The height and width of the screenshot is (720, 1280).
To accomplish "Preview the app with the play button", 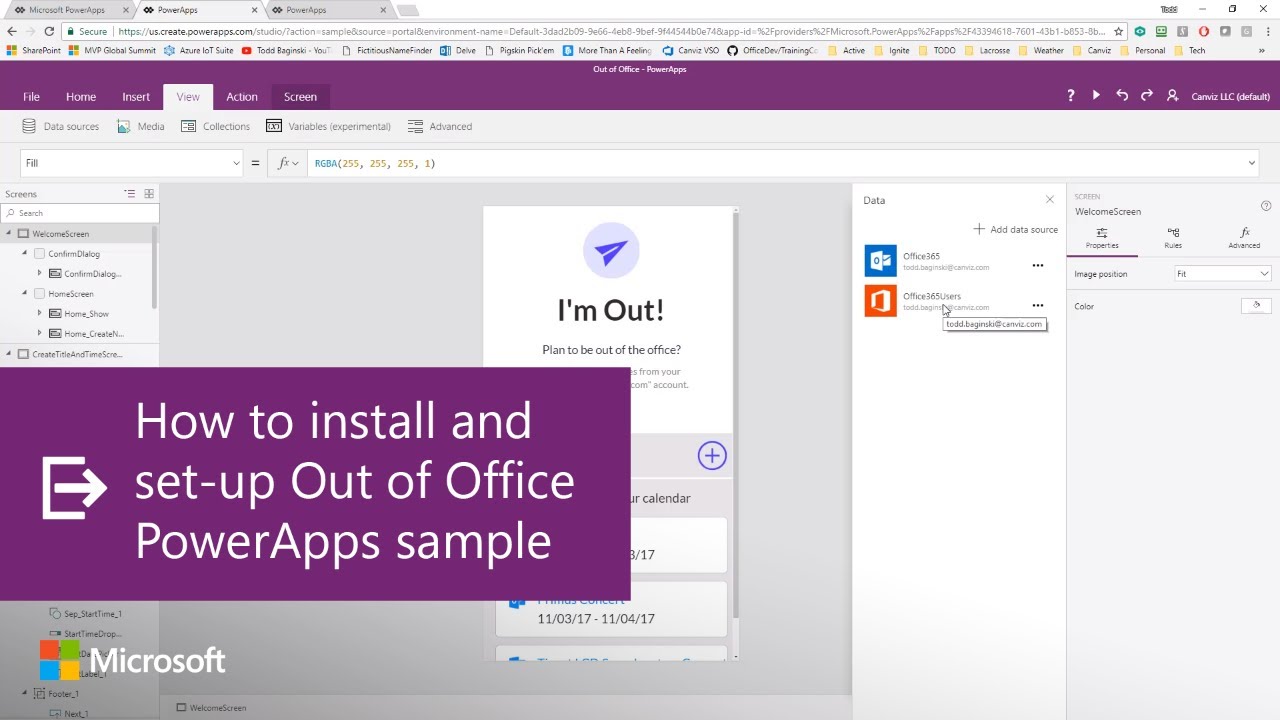I will point(1096,96).
